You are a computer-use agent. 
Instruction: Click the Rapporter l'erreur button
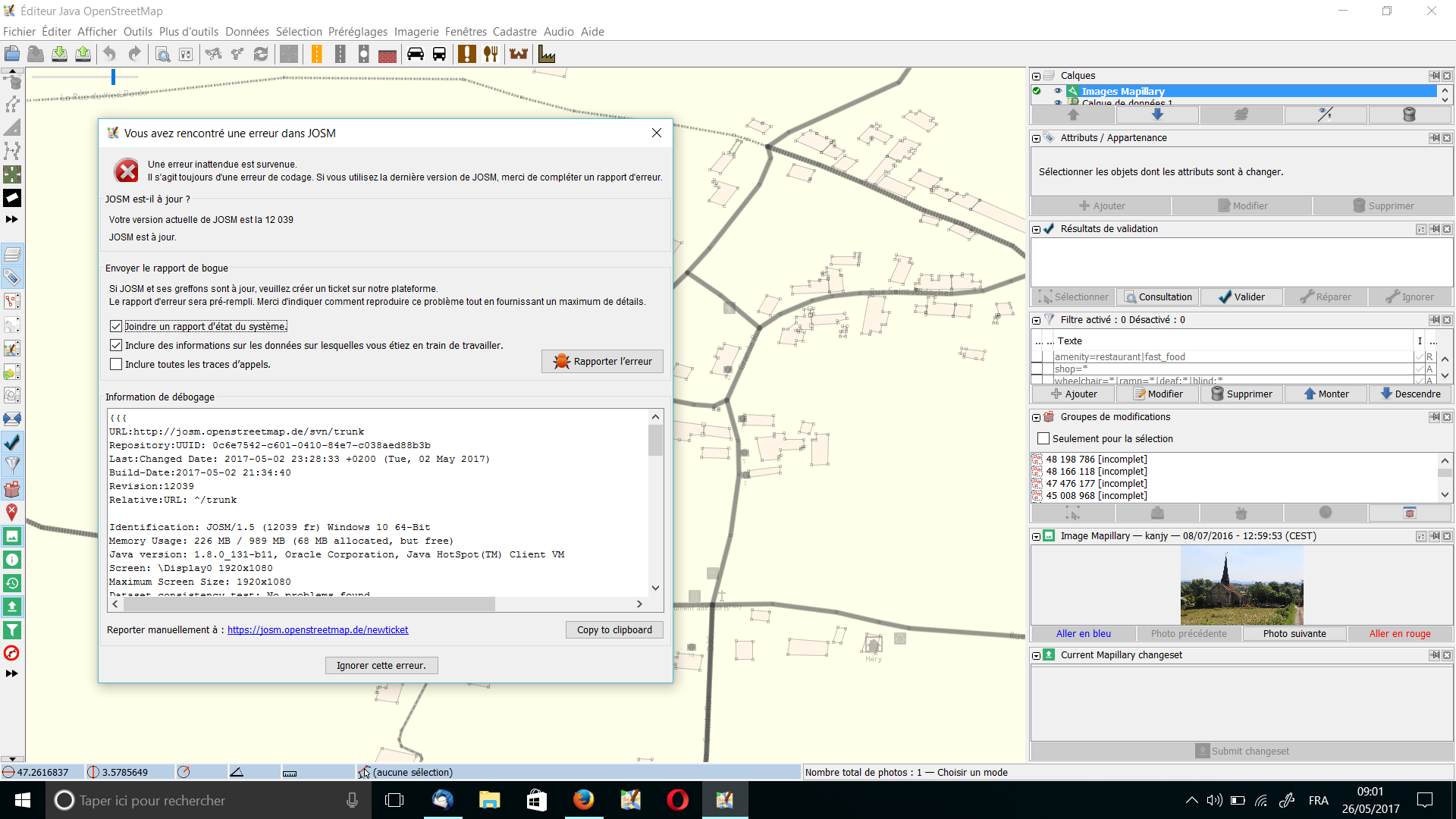coord(603,361)
